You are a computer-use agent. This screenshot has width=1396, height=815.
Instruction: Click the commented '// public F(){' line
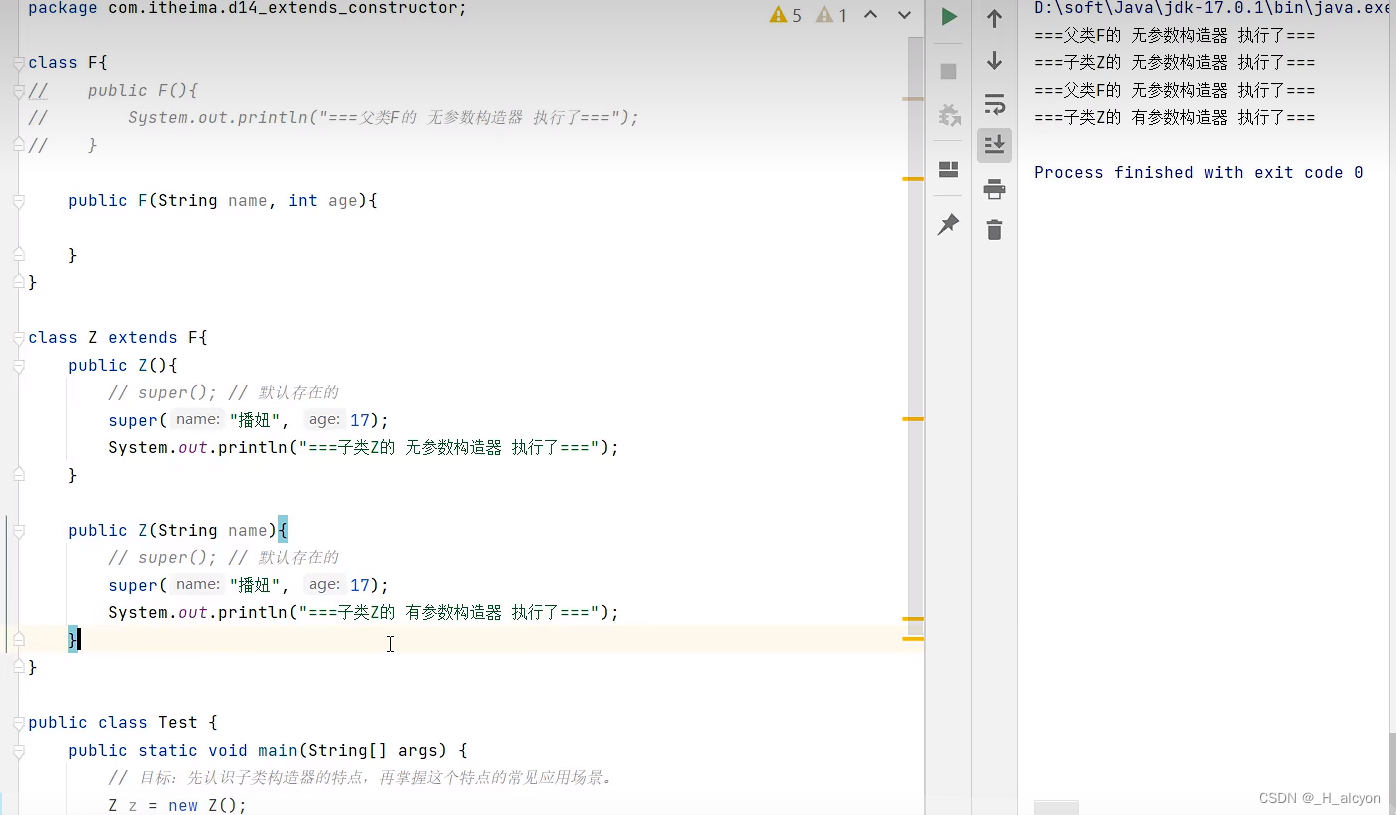[113, 91]
